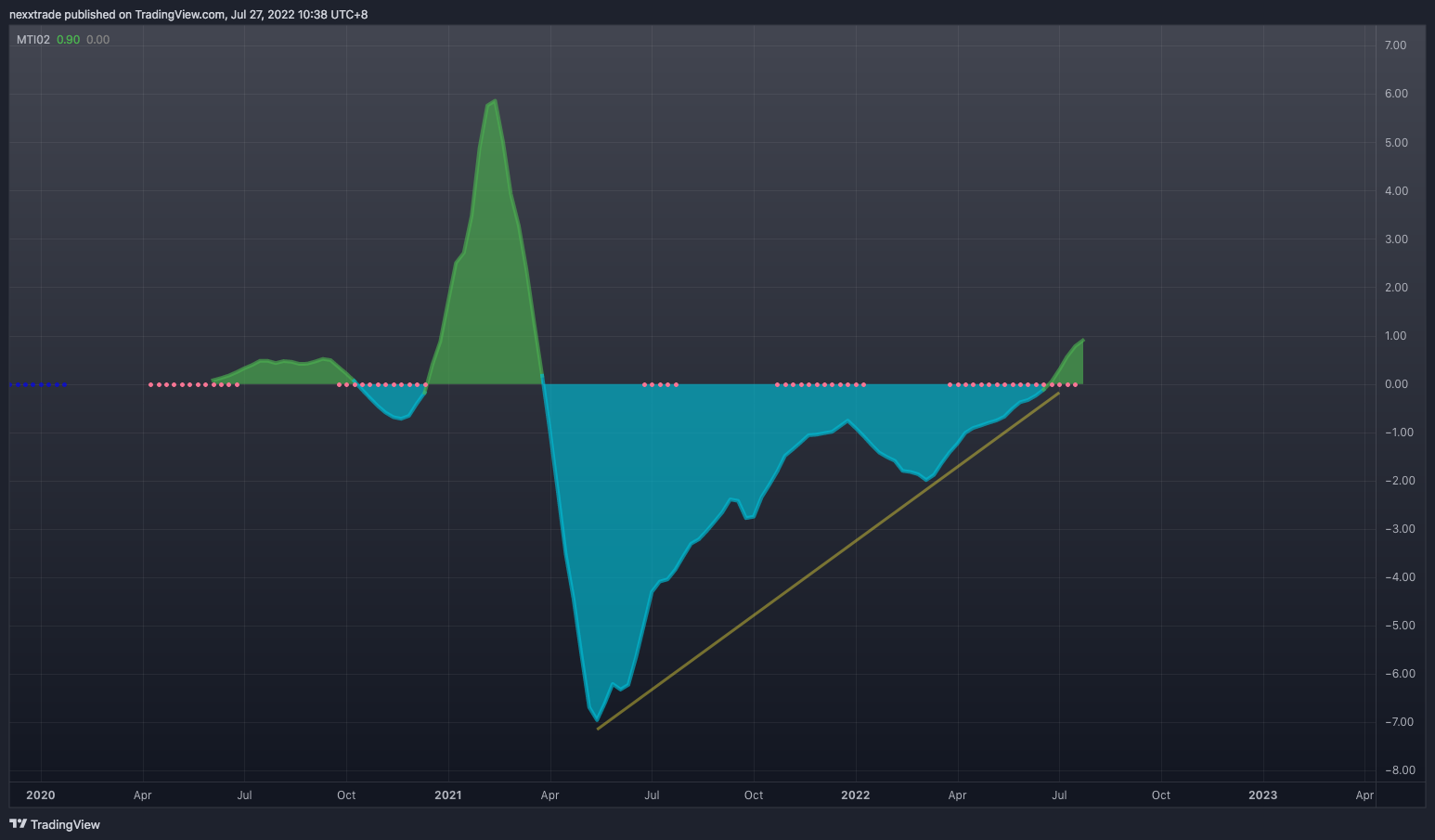The image size is (1435, 840).
Task: Click 0.00 on the price axis
Action: tap(1395, 384)
